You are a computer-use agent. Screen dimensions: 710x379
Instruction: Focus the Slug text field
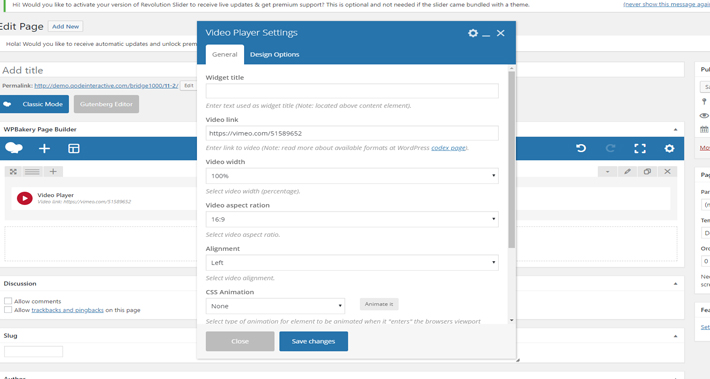point(34,351)
